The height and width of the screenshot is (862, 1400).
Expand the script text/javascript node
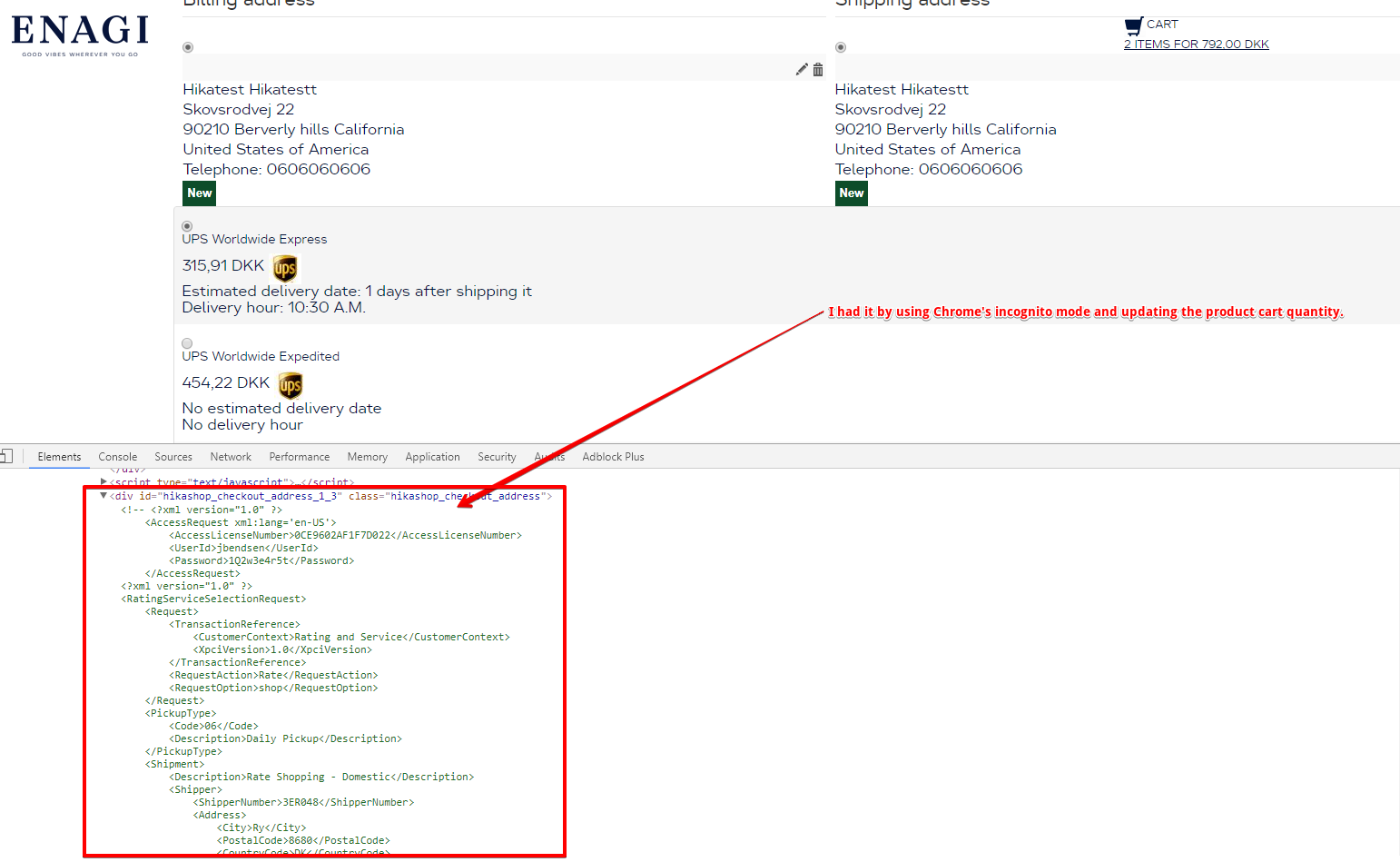pyautogui.click(x=104, y=481)
